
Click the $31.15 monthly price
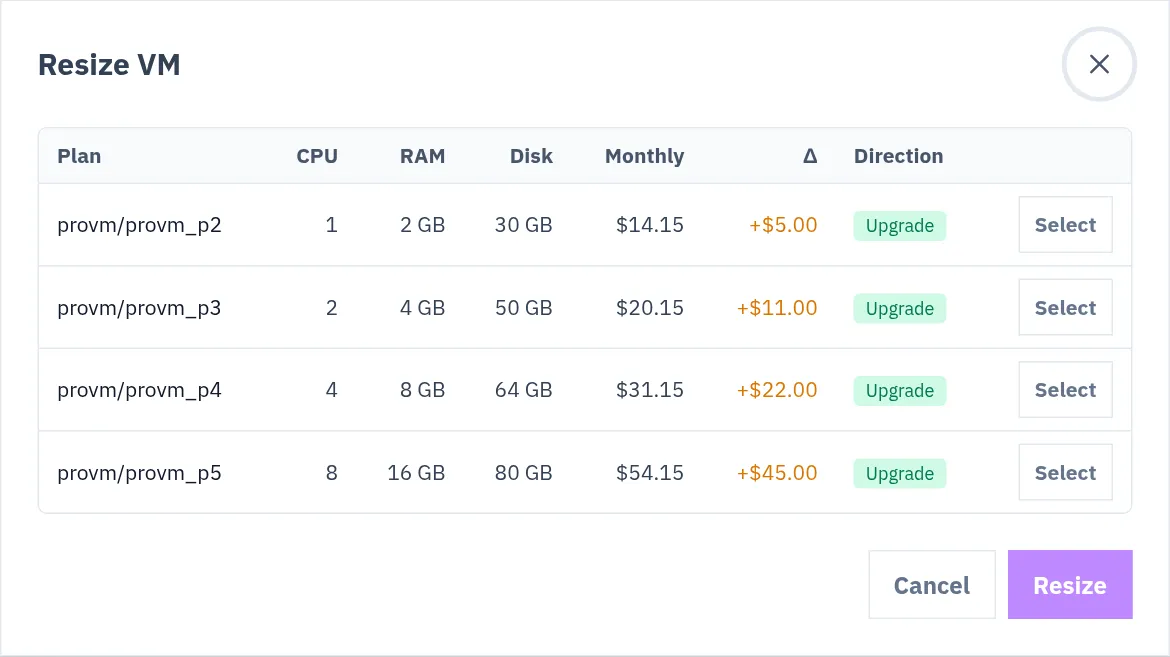(650, 390)
